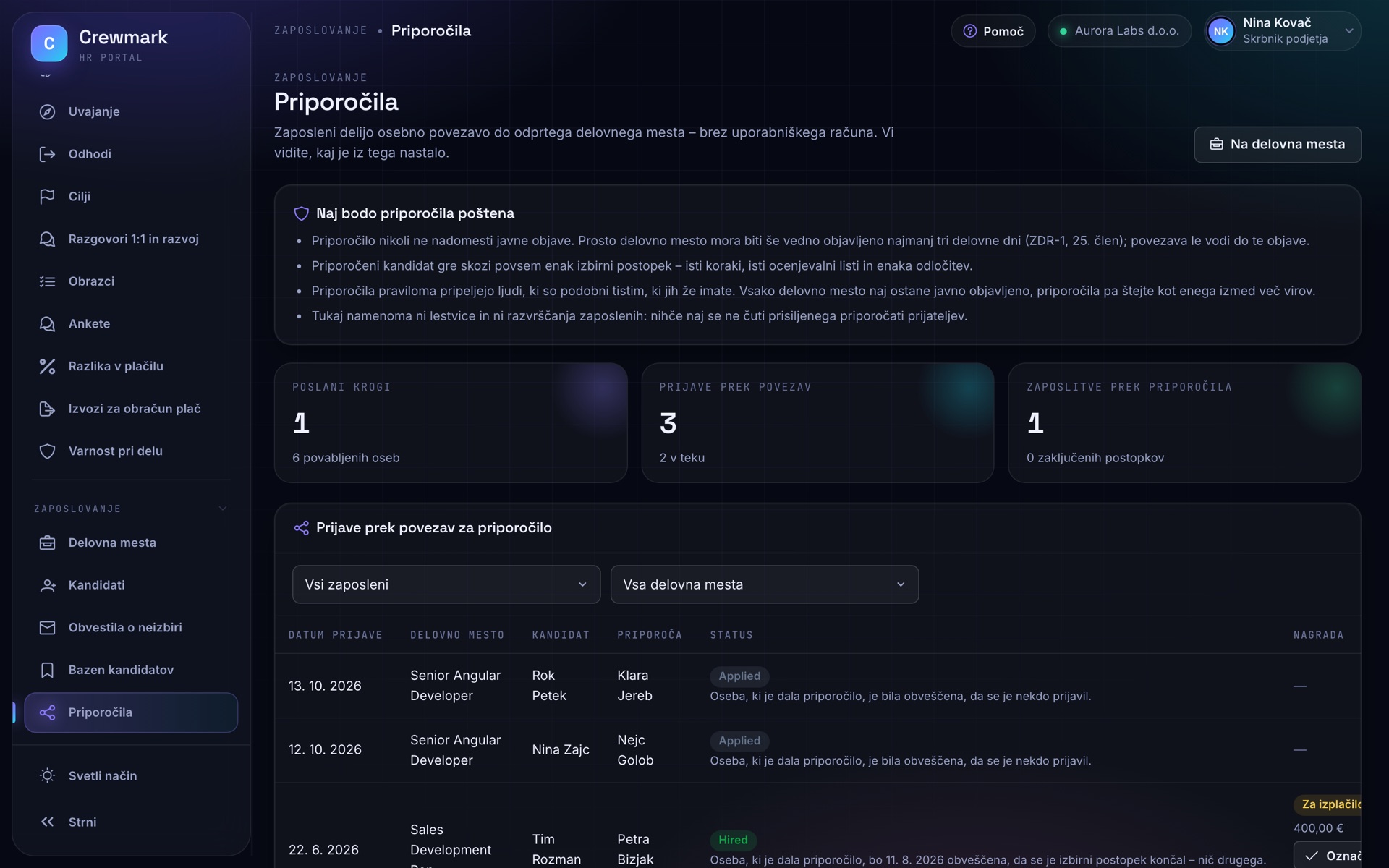Go to Kandidati in the sidebar
1389x868 pixels.
tap(131, 585)
